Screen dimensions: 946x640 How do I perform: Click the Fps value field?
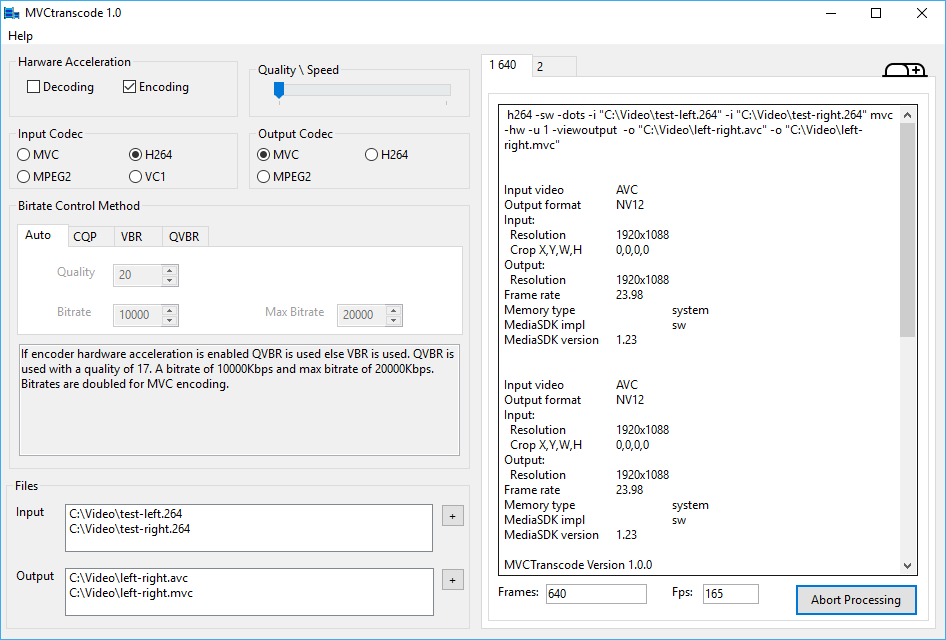[x=731, y=594]
